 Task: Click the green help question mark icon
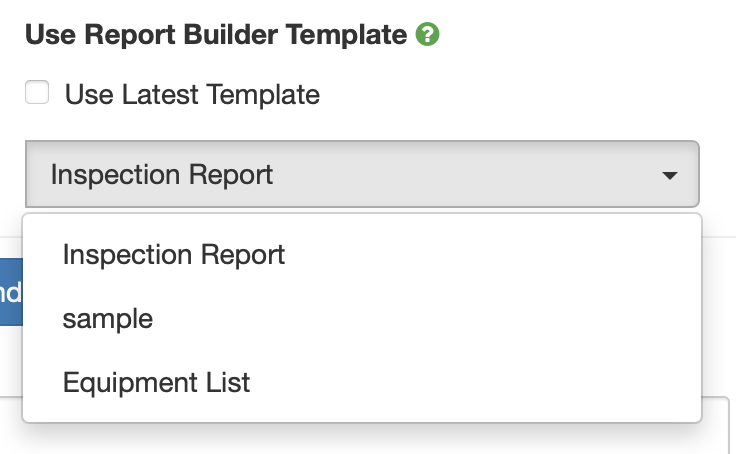(429, 35)
